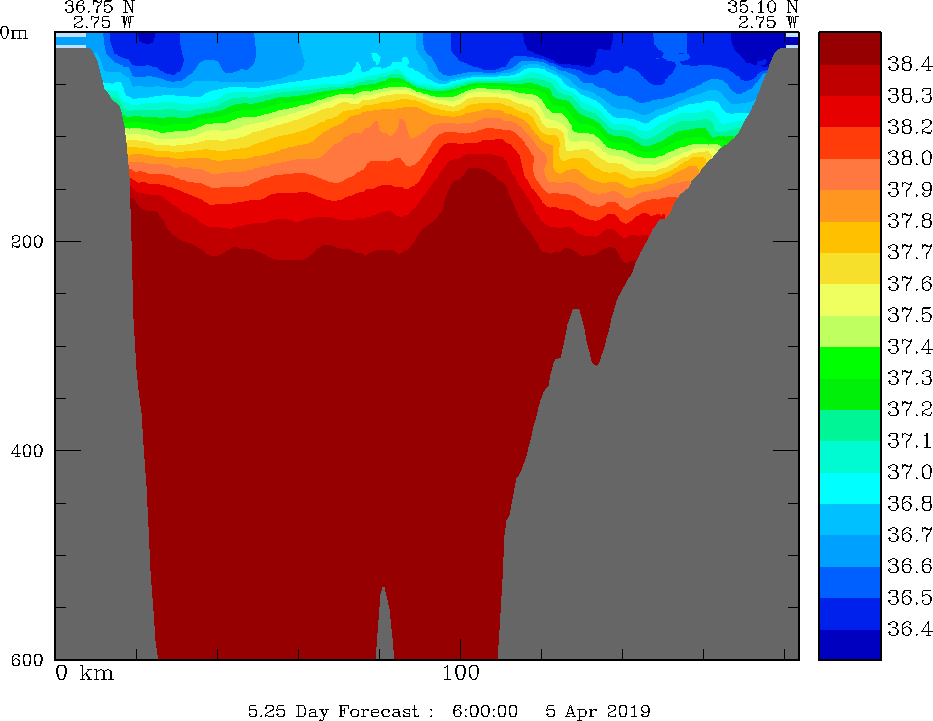Click the 36.75 N start coordinate label
The width and height of the screenshot is (933, 721).
pos(99,6)
